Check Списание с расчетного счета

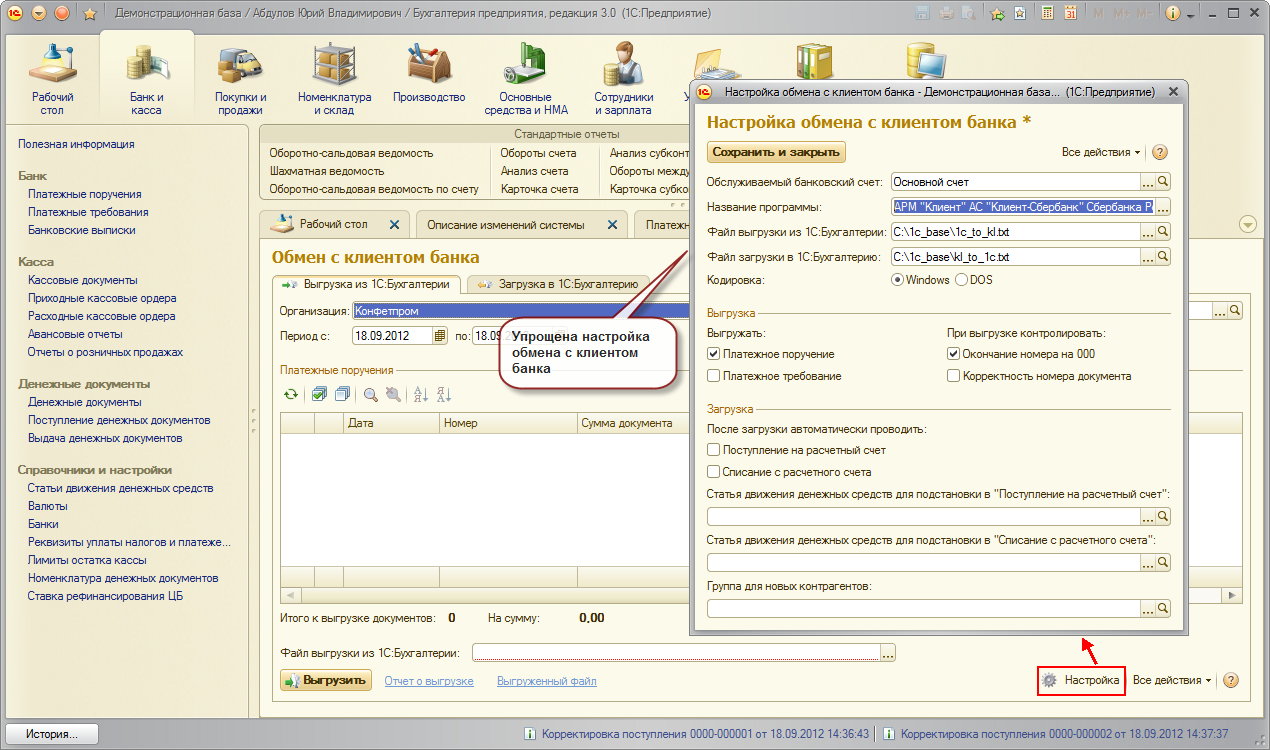713,472
